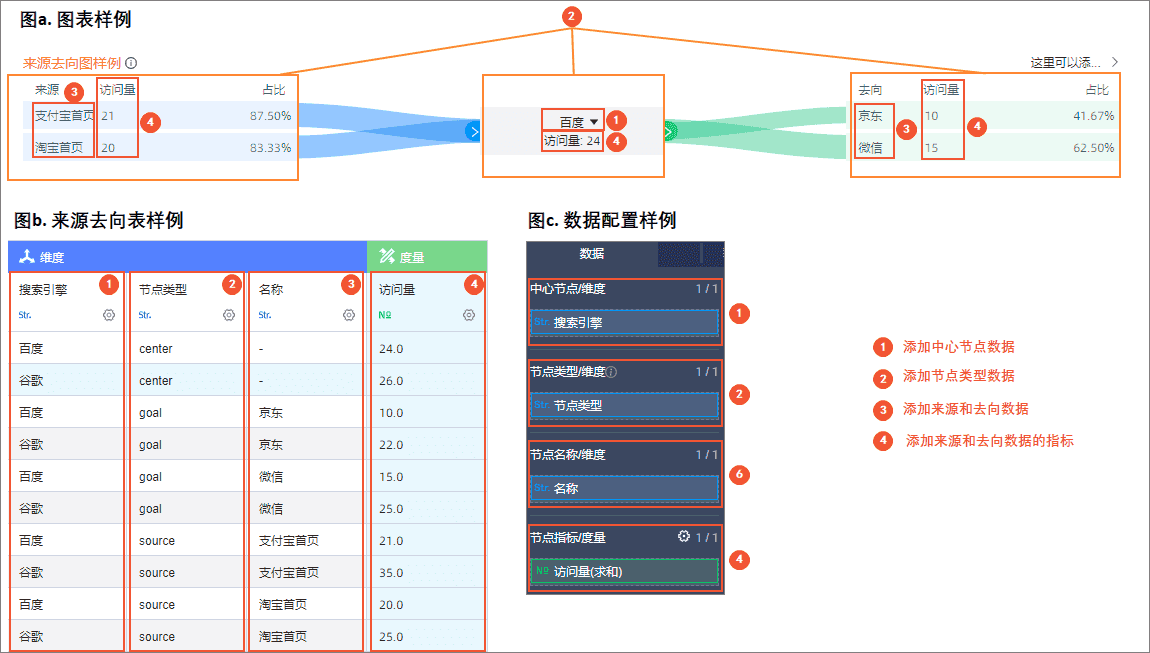Image resolution: width=1150 pixels, height=653 pixels.
Task: Click the blue arrow circle left of center node
Action: [x=474, y=131]
